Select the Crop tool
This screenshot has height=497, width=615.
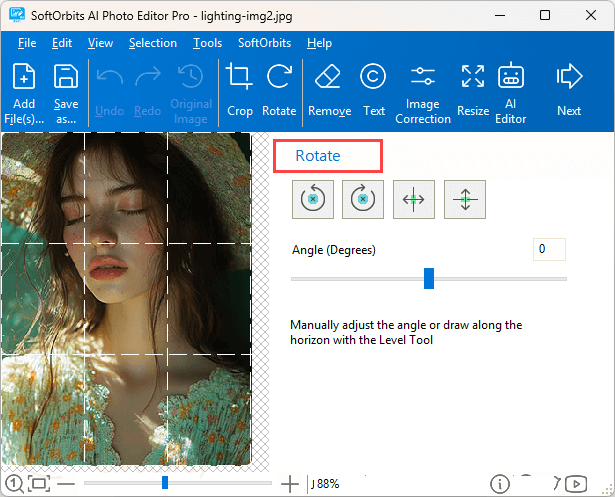tap(239, 88)
